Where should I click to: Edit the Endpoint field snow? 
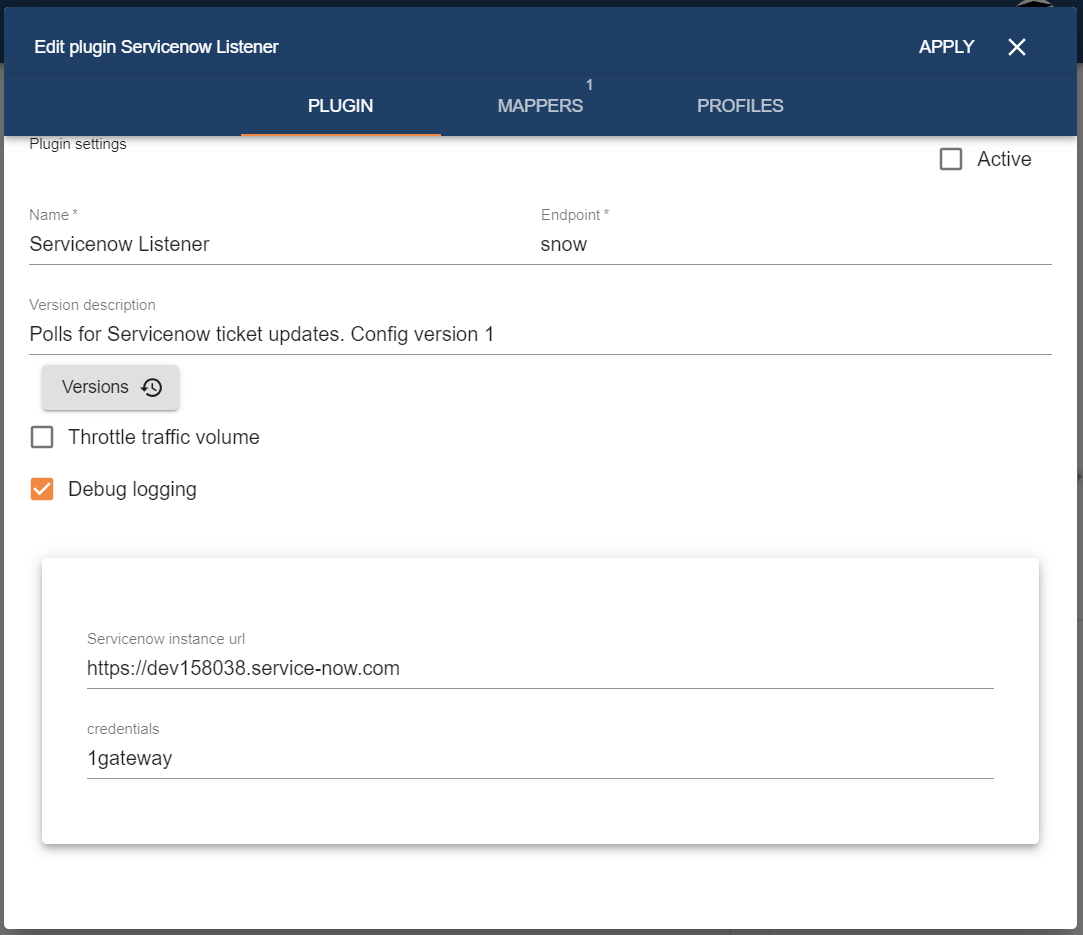click(x=796, y=244)
